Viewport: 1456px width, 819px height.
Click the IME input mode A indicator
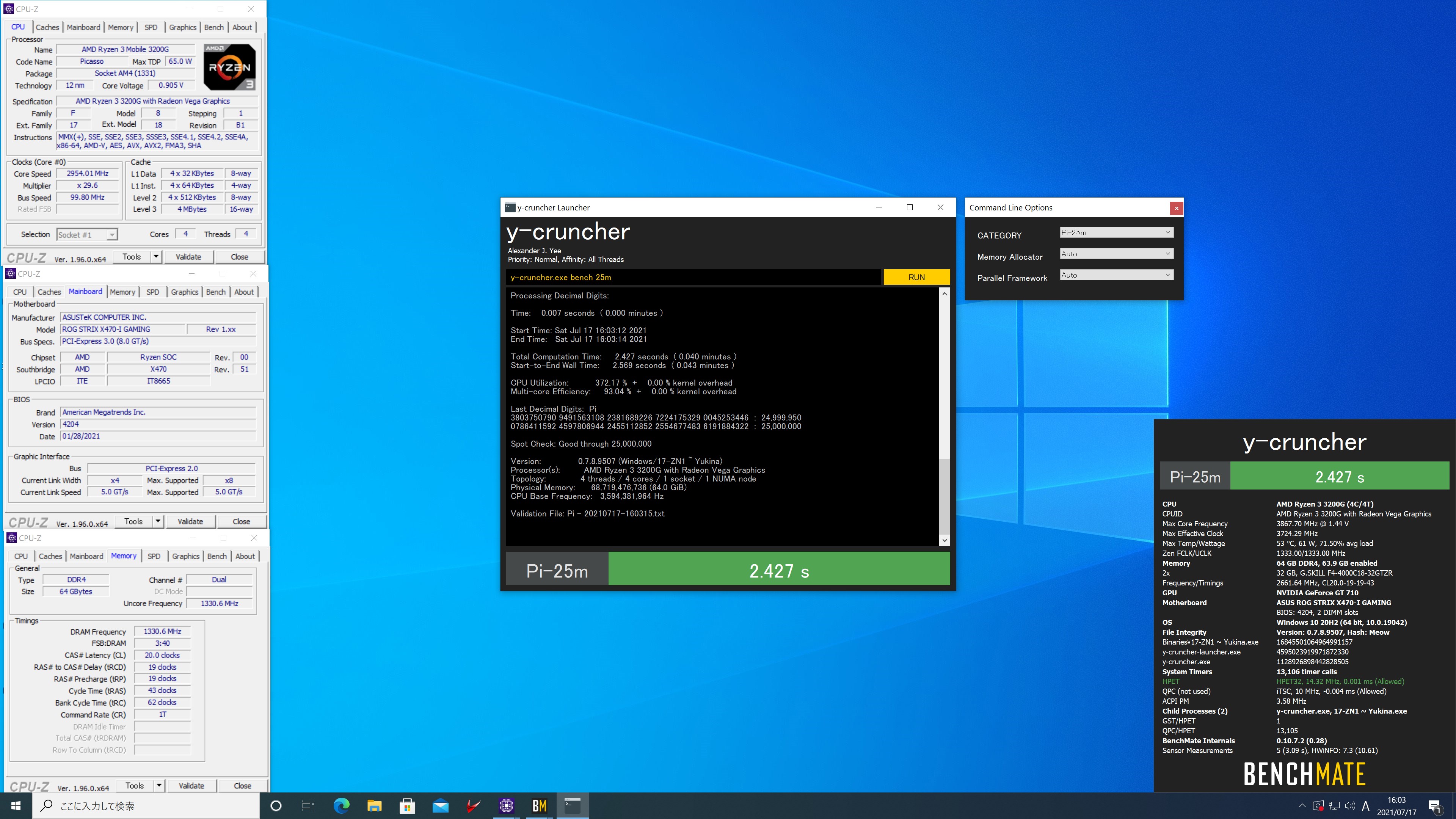tap(1365, 806)
